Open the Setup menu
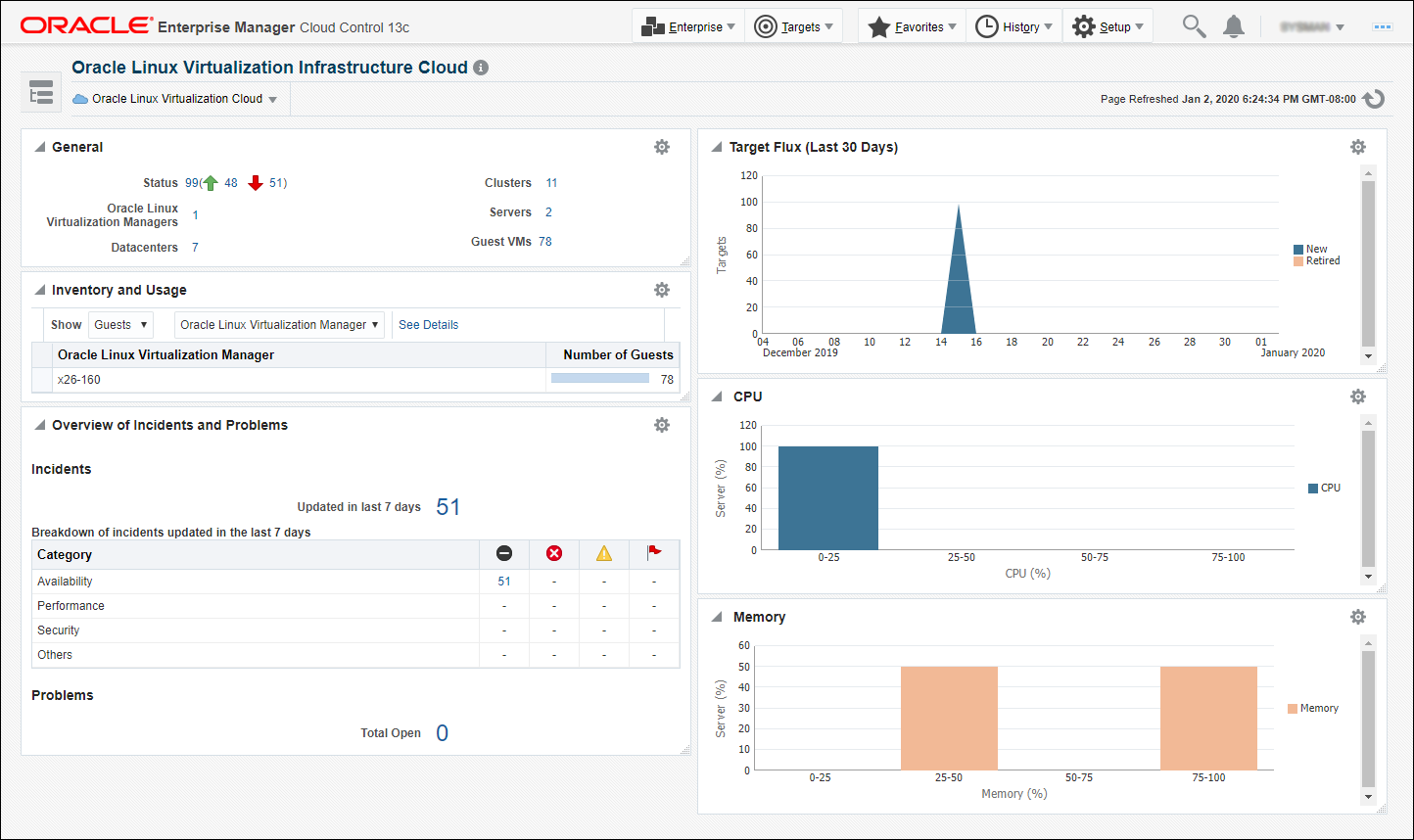 point(1108,26)
